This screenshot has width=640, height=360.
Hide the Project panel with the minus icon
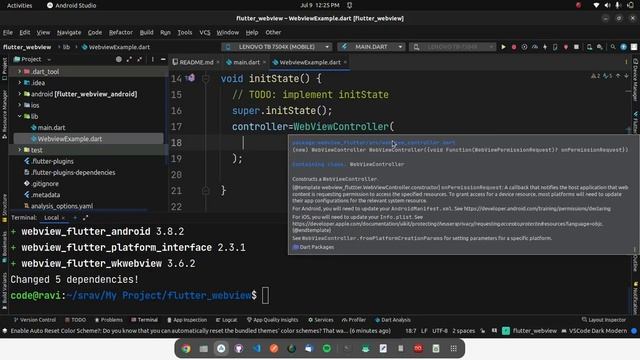pyautogui.click(x=163, y=59)
